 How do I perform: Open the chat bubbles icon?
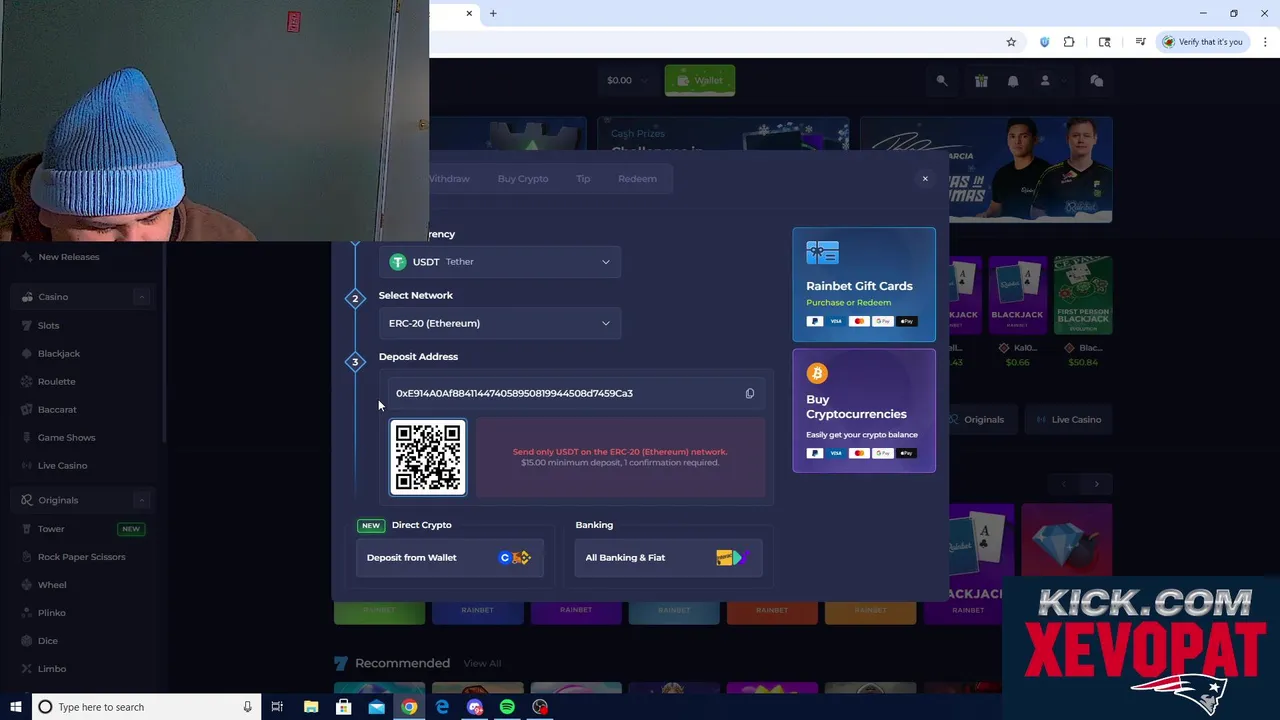point(1096,81)
